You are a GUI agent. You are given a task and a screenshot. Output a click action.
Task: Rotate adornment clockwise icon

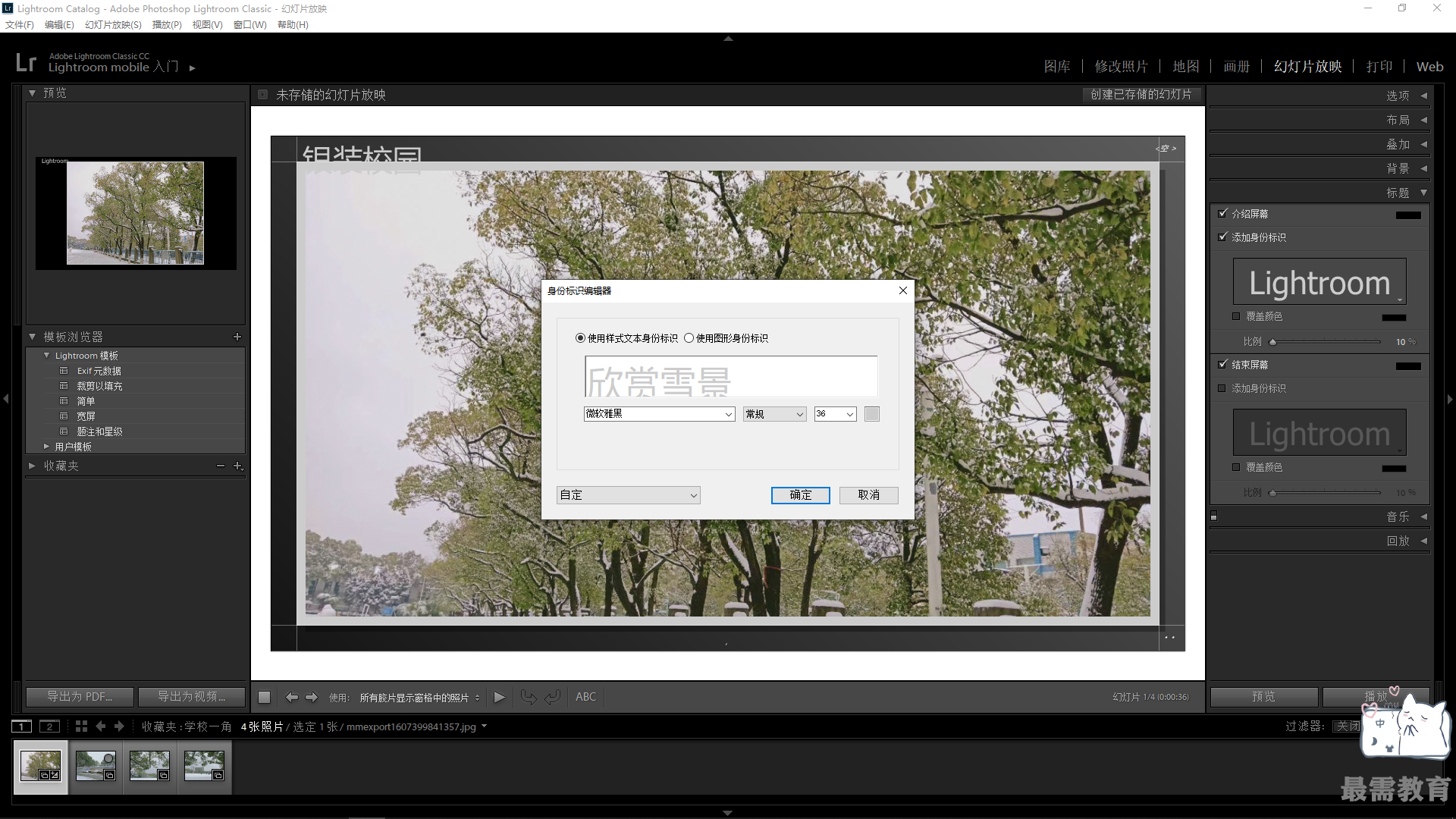552,697
